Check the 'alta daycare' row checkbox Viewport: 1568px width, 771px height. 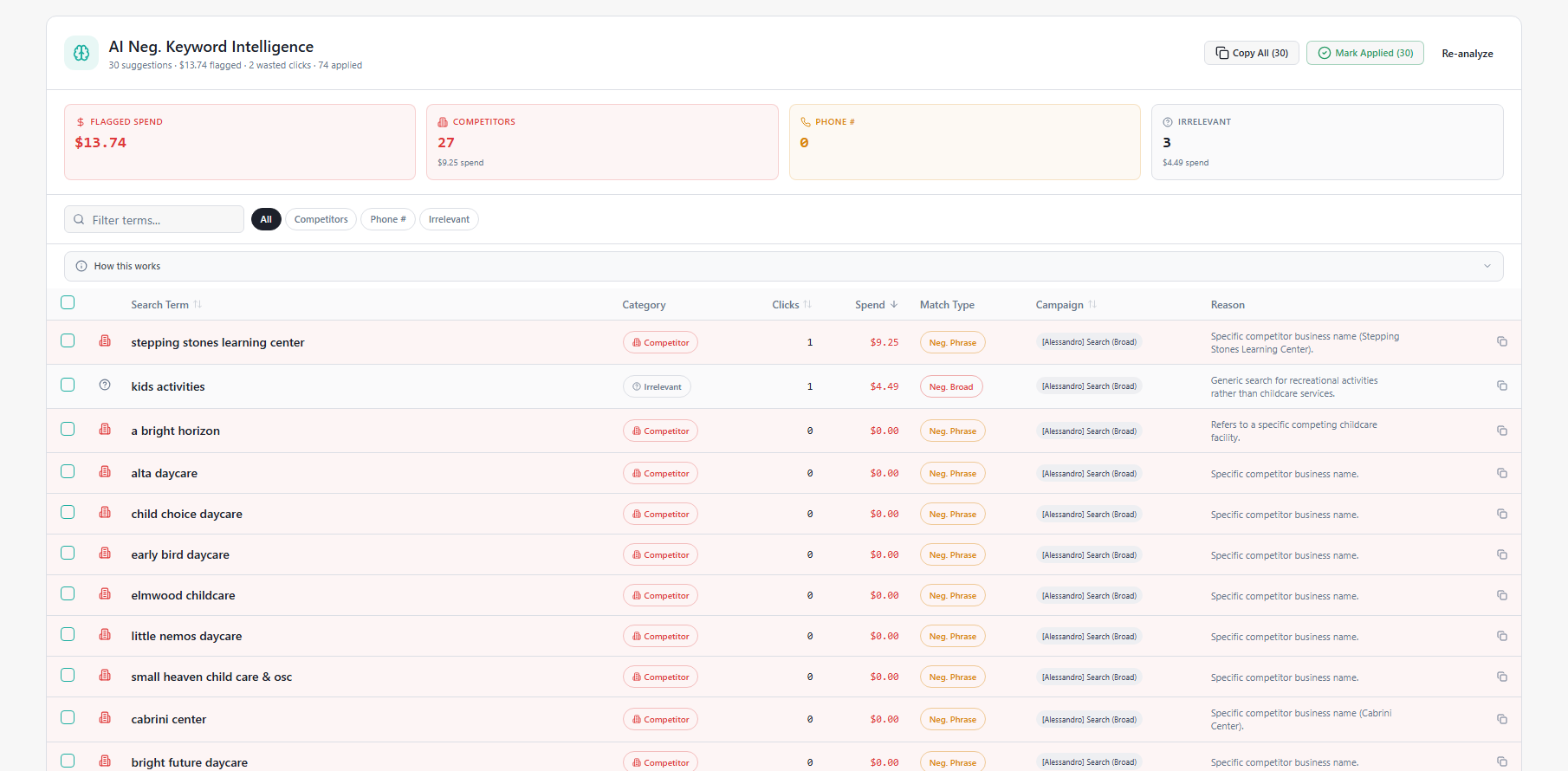[68, 471]
